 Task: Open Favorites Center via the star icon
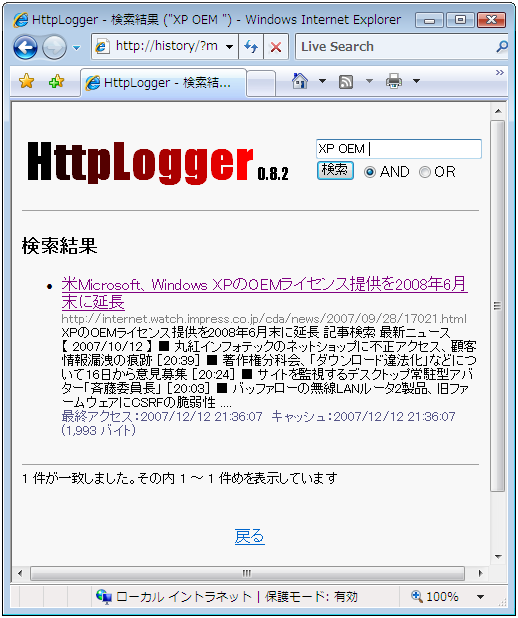tap(26, 81)
